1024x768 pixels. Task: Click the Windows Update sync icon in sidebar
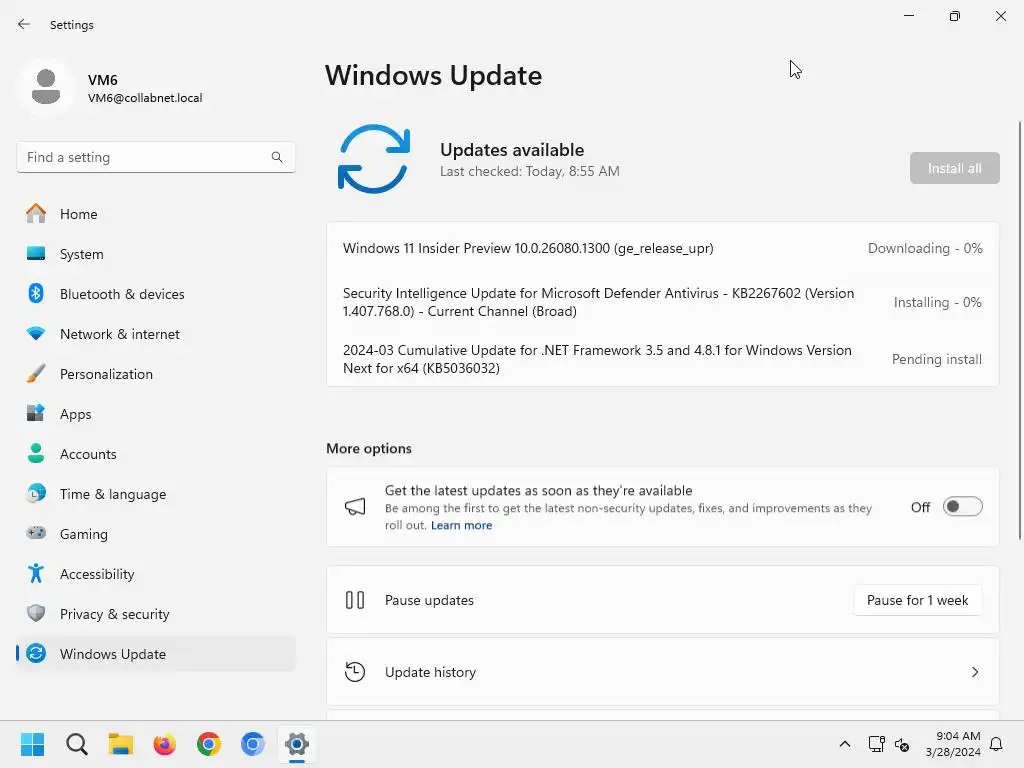click(36, 653)
